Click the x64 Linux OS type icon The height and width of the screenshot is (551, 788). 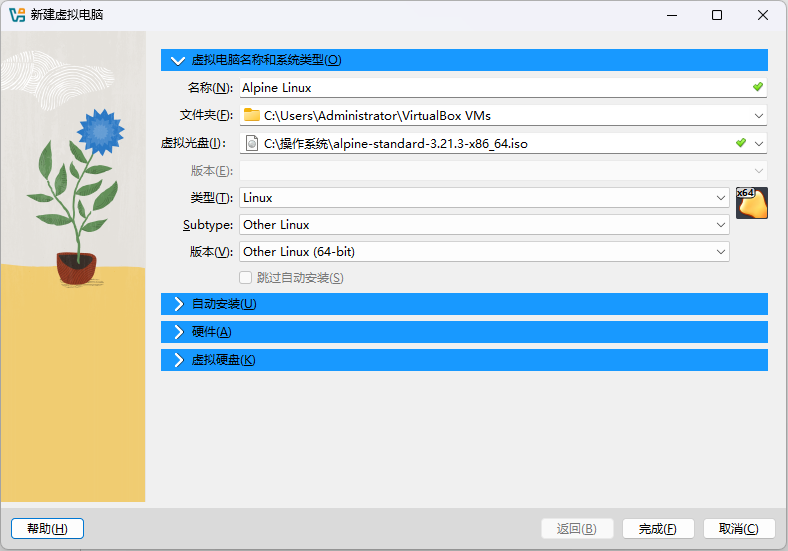click(x=752, y=203)
